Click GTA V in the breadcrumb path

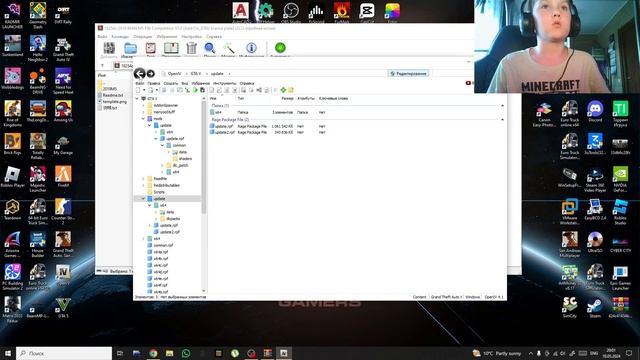(196, 73)
